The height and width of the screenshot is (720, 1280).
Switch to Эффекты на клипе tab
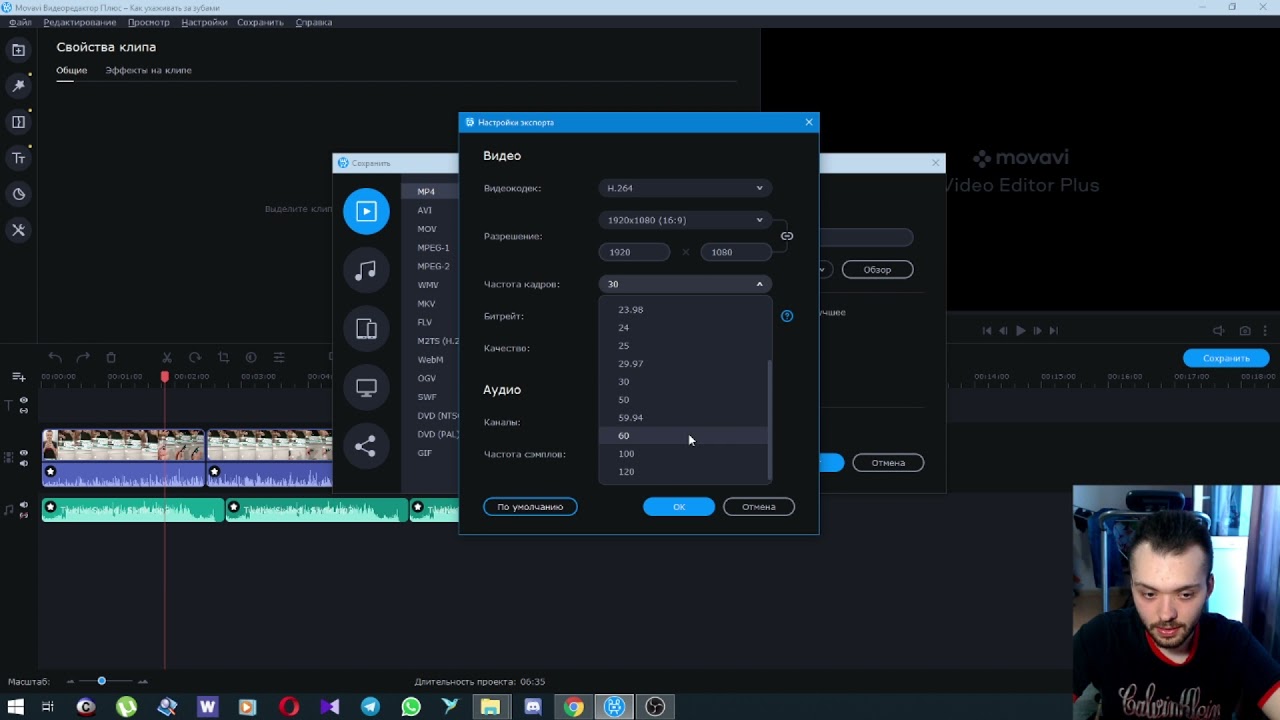[148, 70]
